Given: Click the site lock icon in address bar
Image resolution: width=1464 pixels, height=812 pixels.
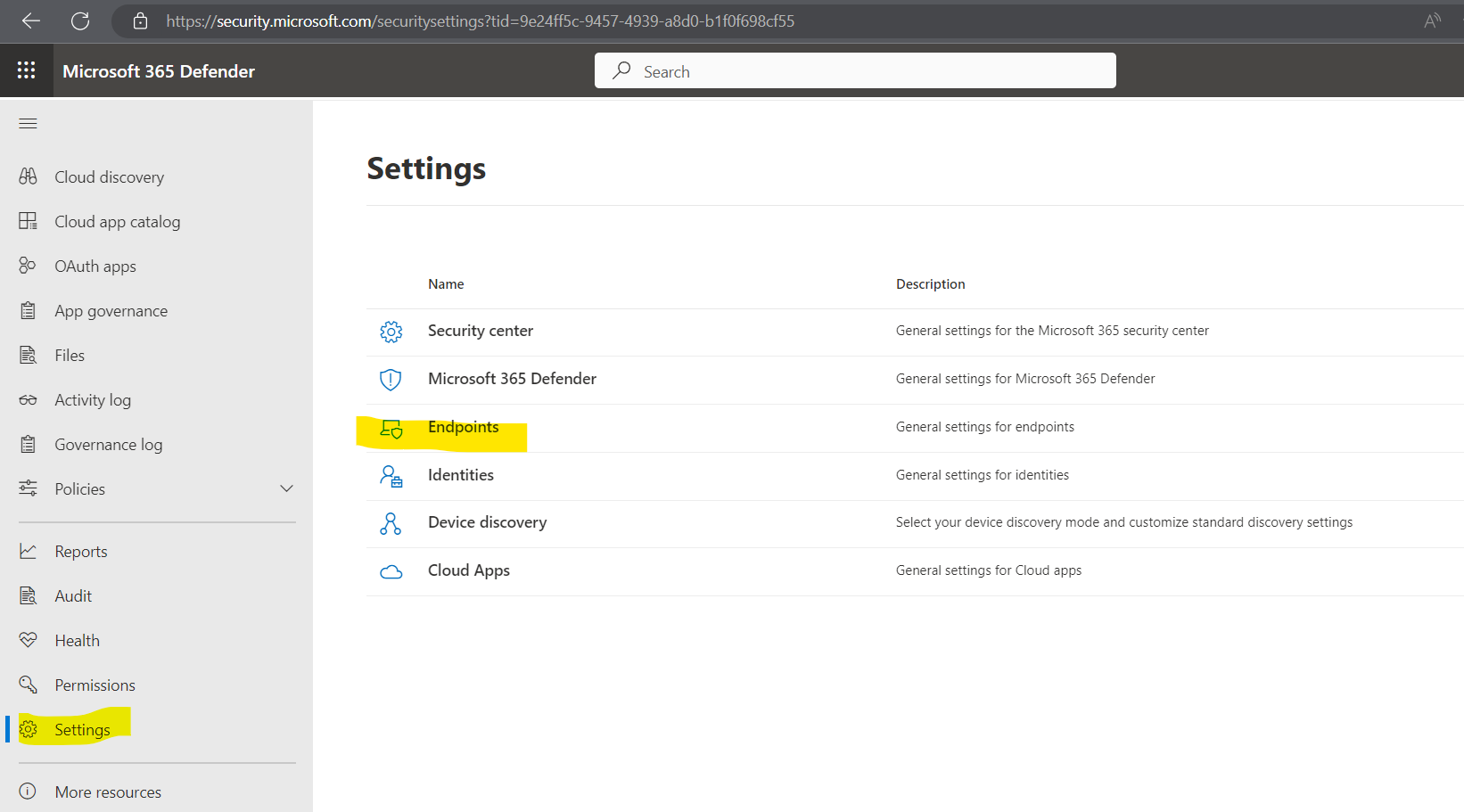Looking at the screenshot, I should 140,21.
